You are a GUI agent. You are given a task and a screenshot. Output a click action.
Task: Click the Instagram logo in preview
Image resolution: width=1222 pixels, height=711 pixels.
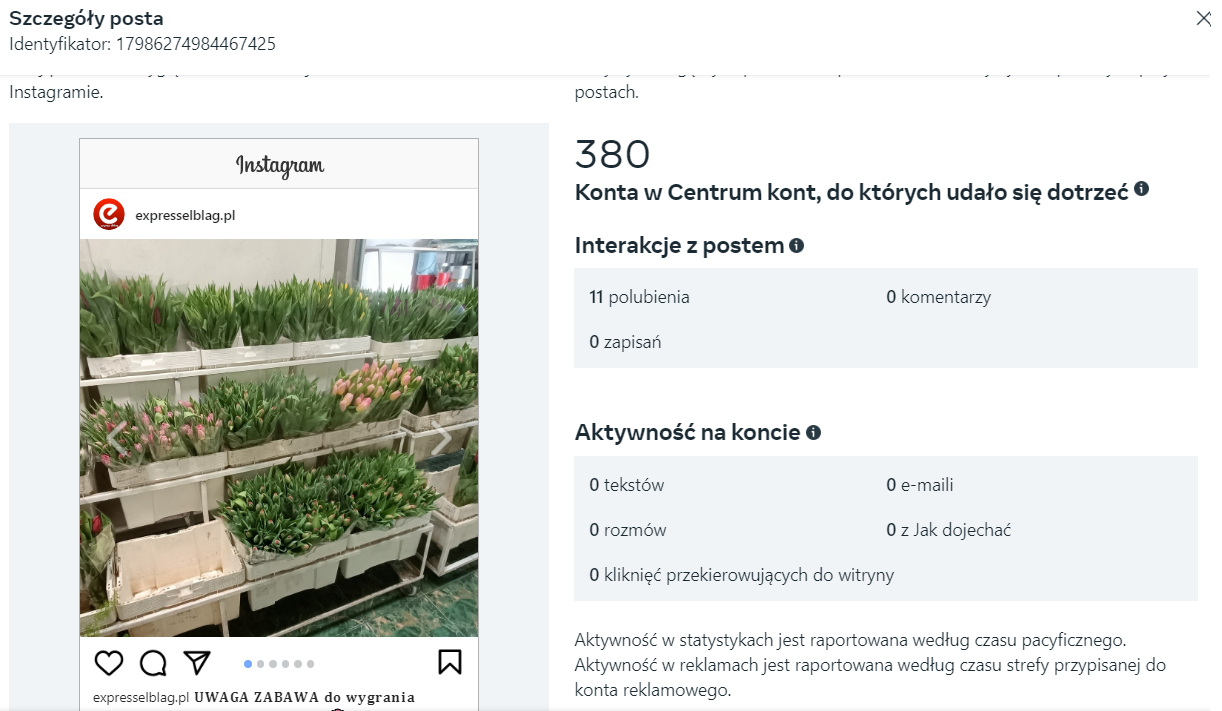pyautogui.click(x=279, y=165)
